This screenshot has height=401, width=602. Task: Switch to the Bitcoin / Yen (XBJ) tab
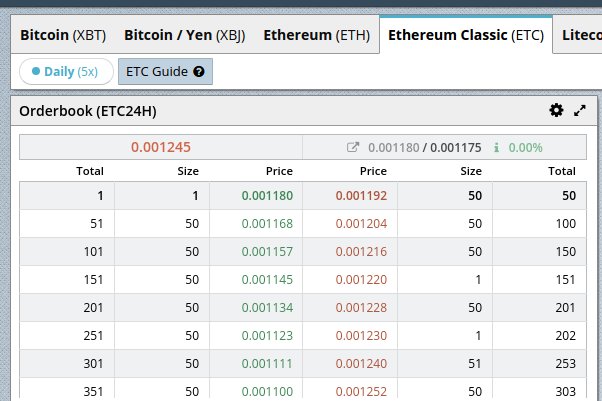tap(185, 35)
